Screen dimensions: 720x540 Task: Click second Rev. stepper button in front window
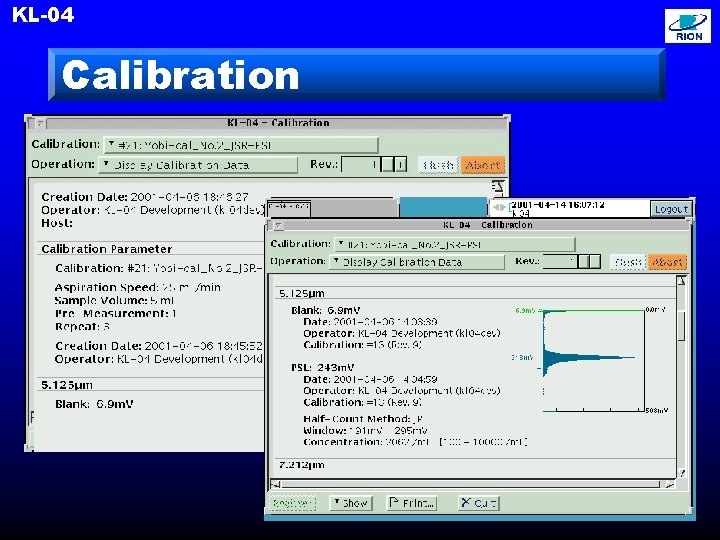(x=595, y=262)
